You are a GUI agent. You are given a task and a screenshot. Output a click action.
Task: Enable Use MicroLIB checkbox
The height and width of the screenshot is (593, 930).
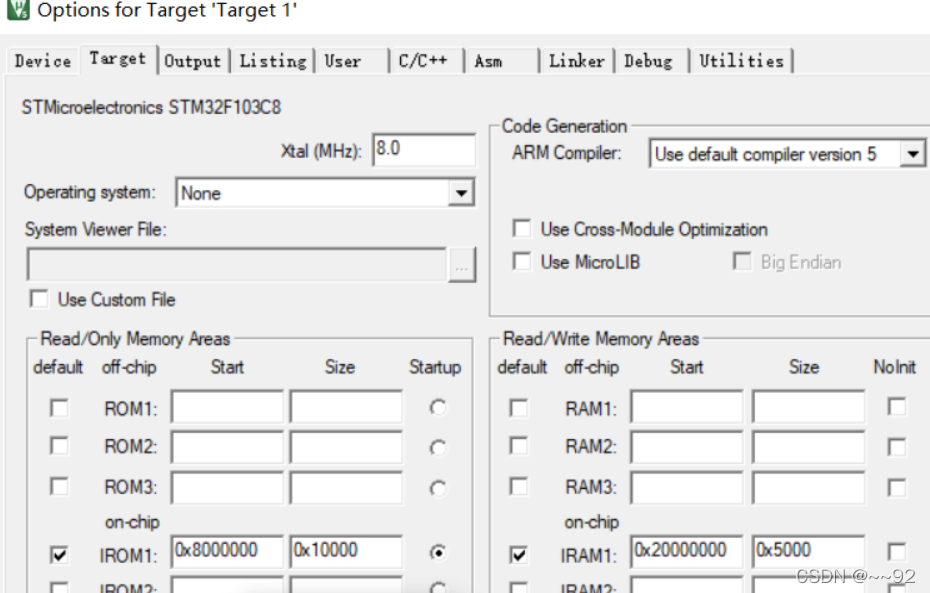(522, 261)
